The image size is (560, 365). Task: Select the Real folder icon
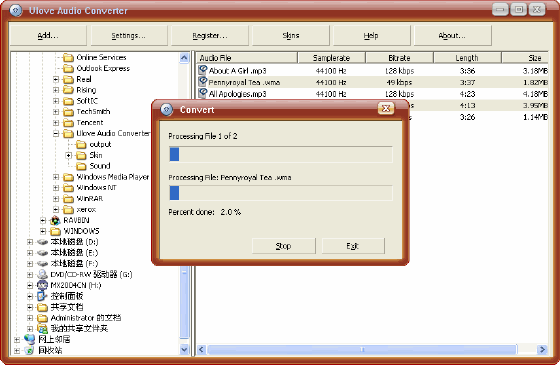68,79
